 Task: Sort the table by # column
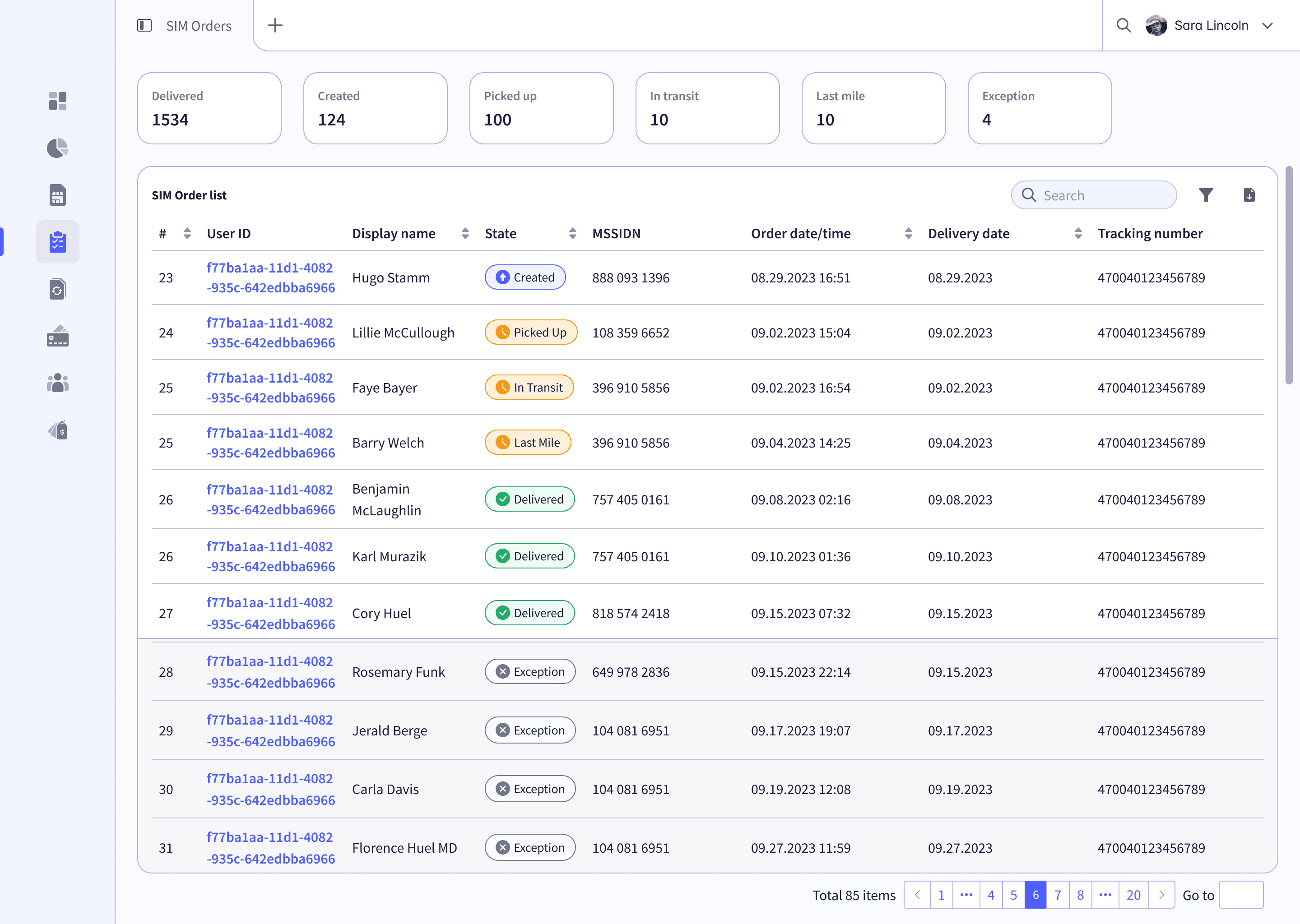(x=187, y=233)
